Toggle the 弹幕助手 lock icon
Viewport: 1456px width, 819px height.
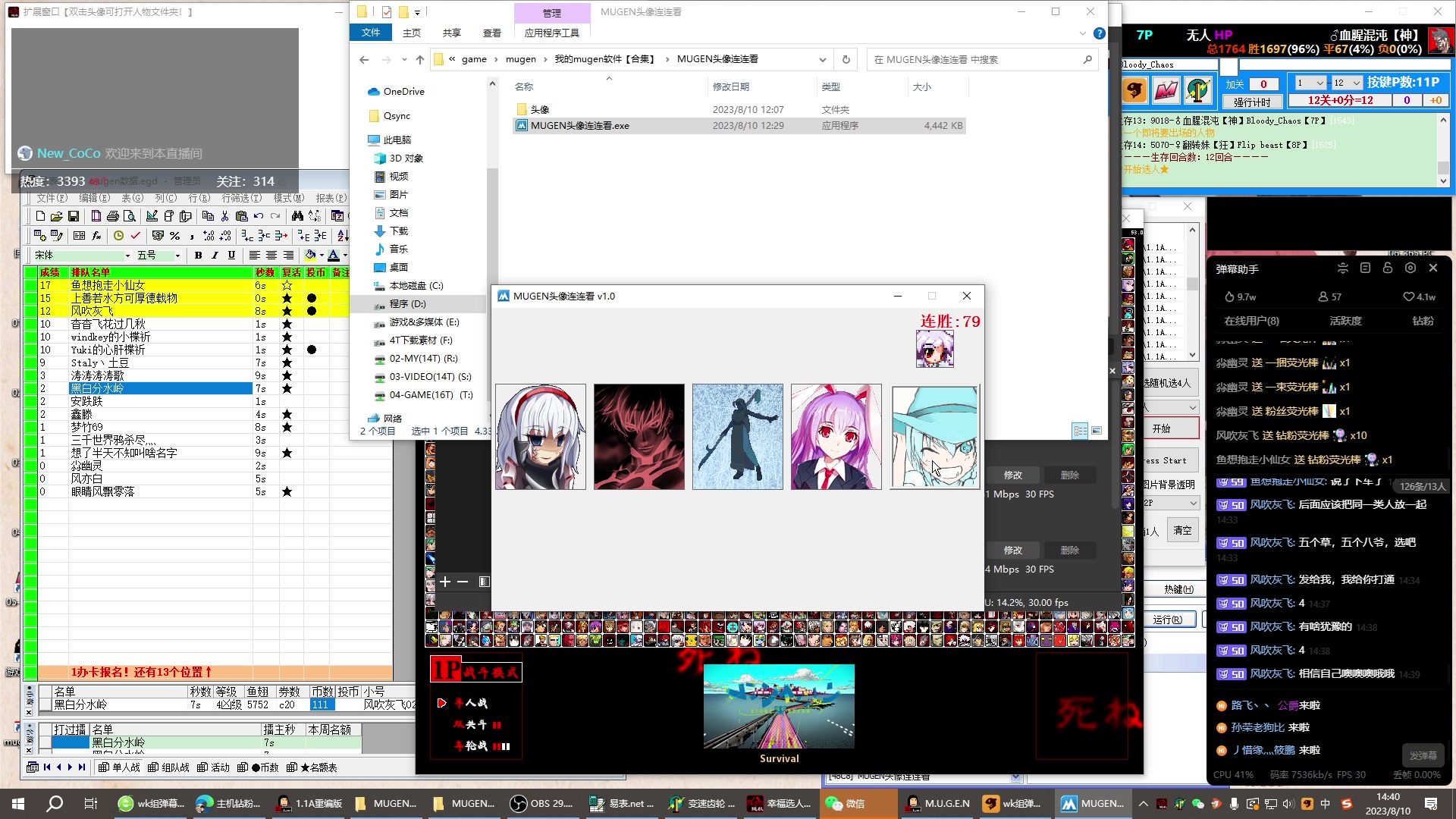[1388, 268]
